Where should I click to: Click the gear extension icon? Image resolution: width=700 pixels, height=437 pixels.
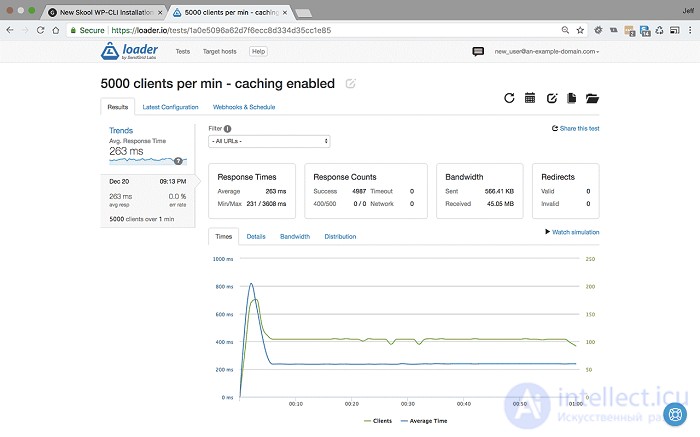(598, 30)
